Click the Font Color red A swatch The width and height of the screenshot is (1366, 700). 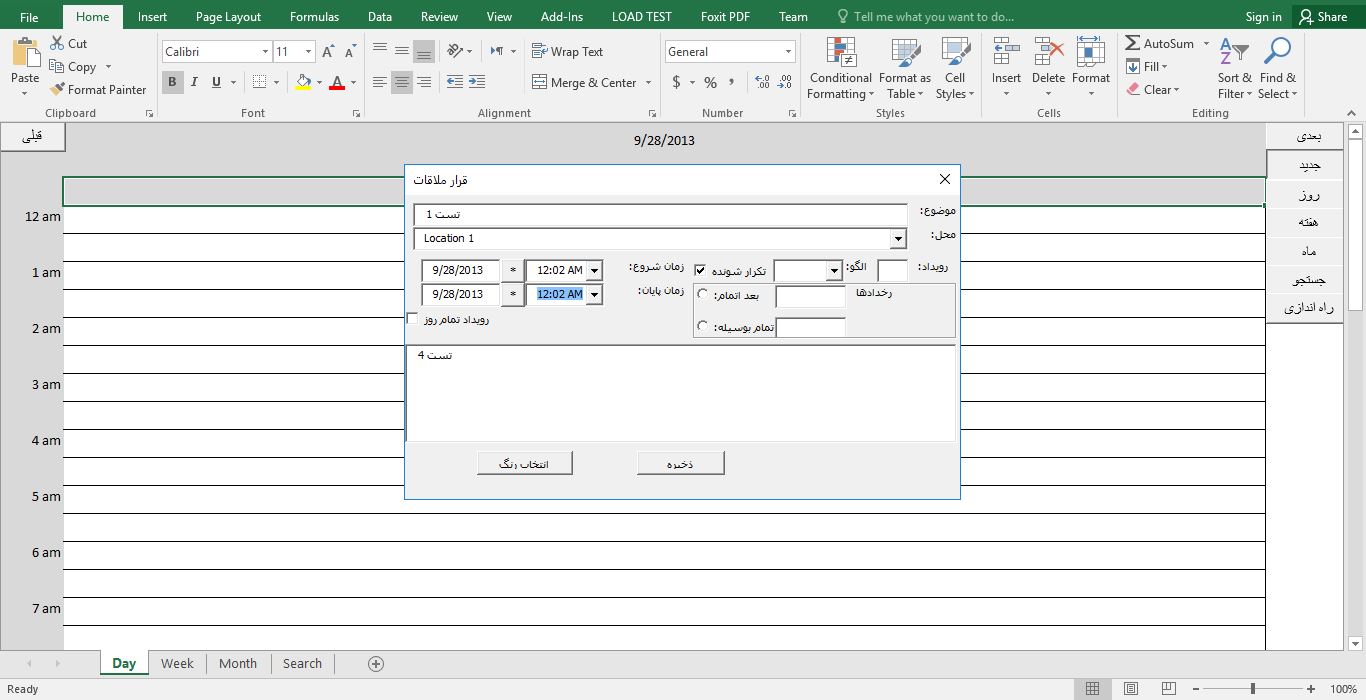(x=337, y=82)
